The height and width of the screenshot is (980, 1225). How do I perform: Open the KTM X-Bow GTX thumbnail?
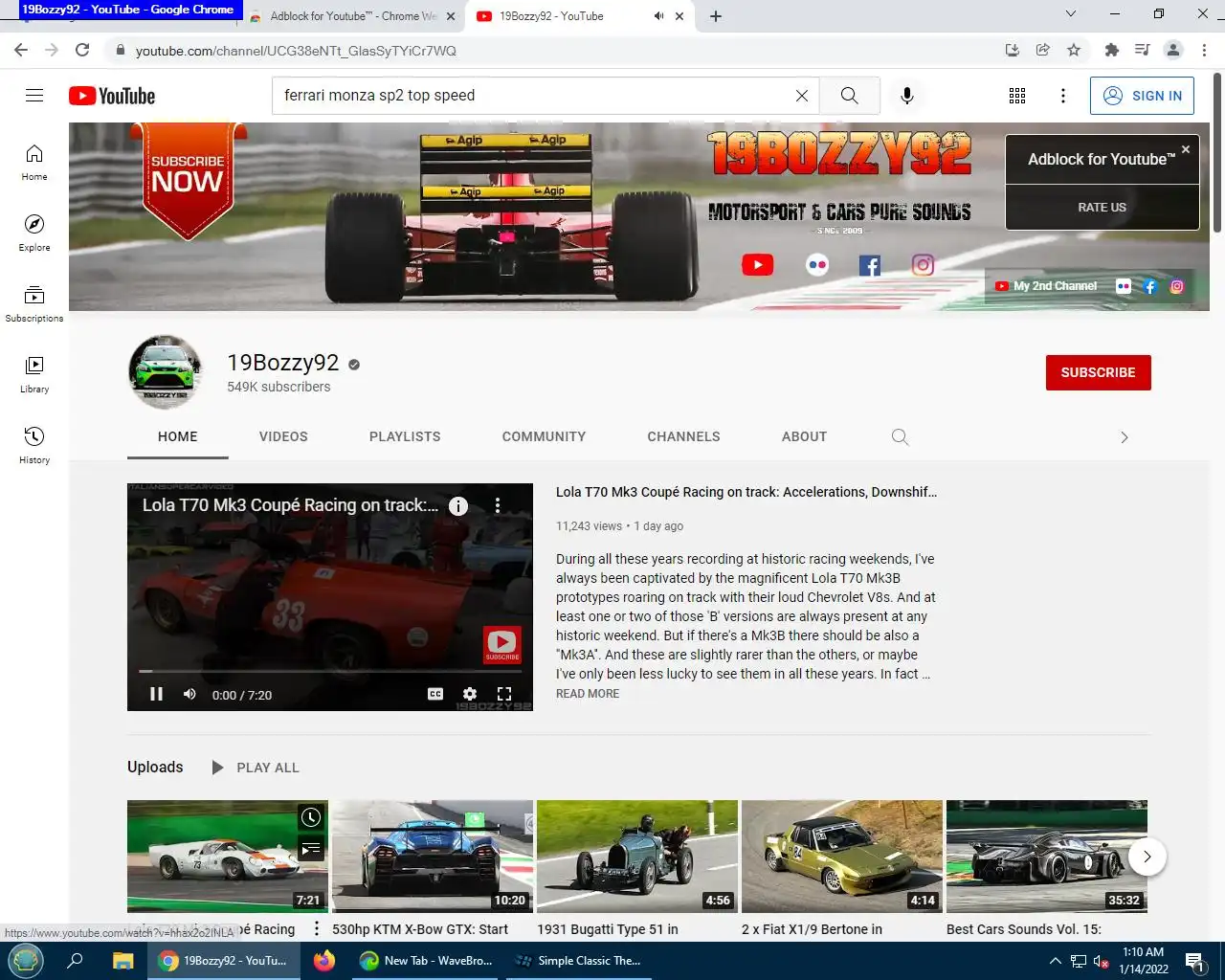click(433, 857)
